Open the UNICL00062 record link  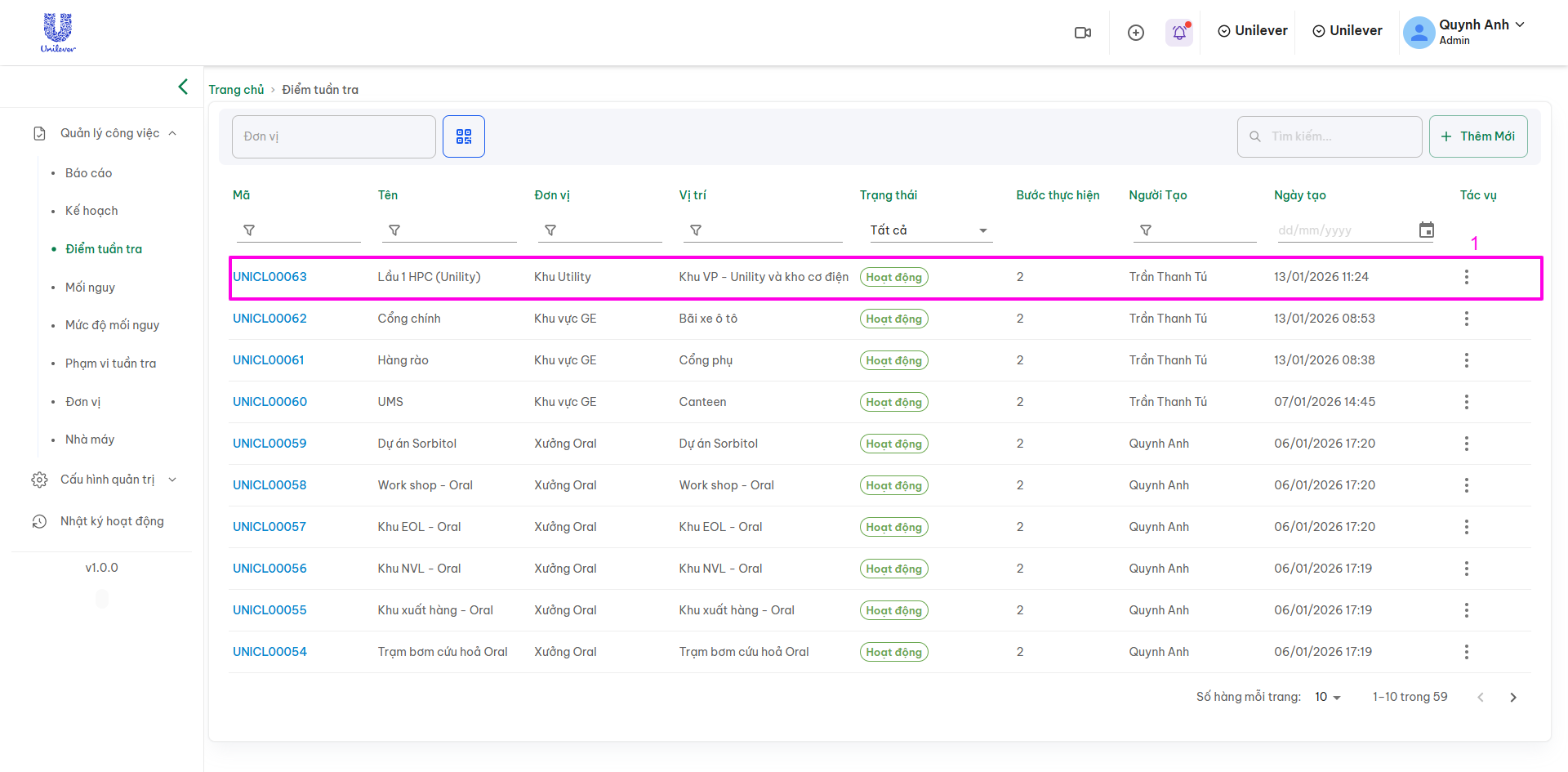269,319
